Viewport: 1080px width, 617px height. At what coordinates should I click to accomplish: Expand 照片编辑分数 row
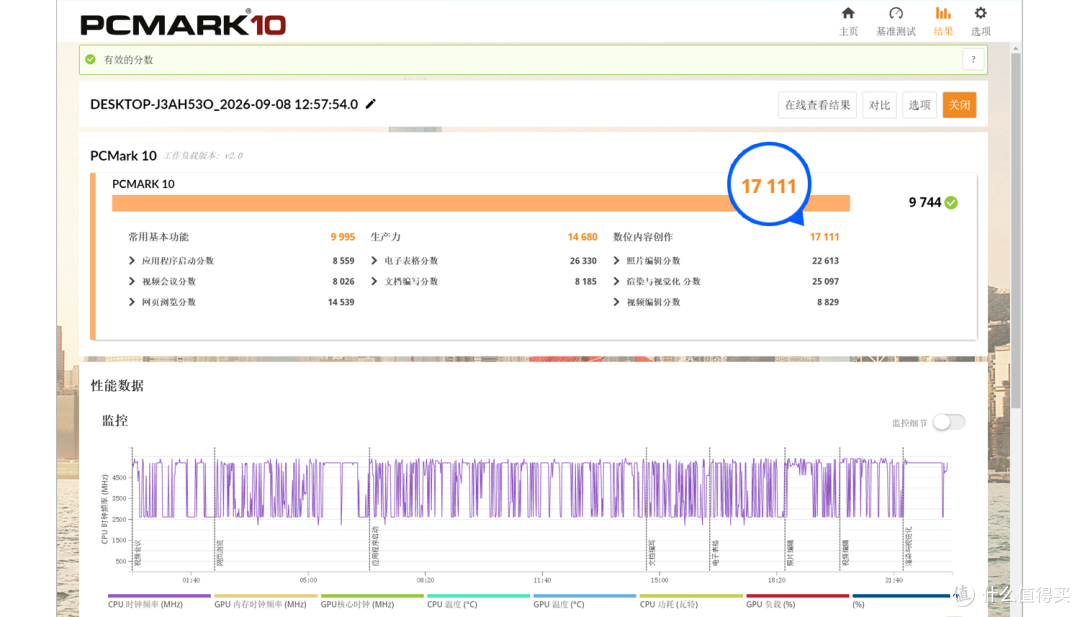(x=616, y=261)
